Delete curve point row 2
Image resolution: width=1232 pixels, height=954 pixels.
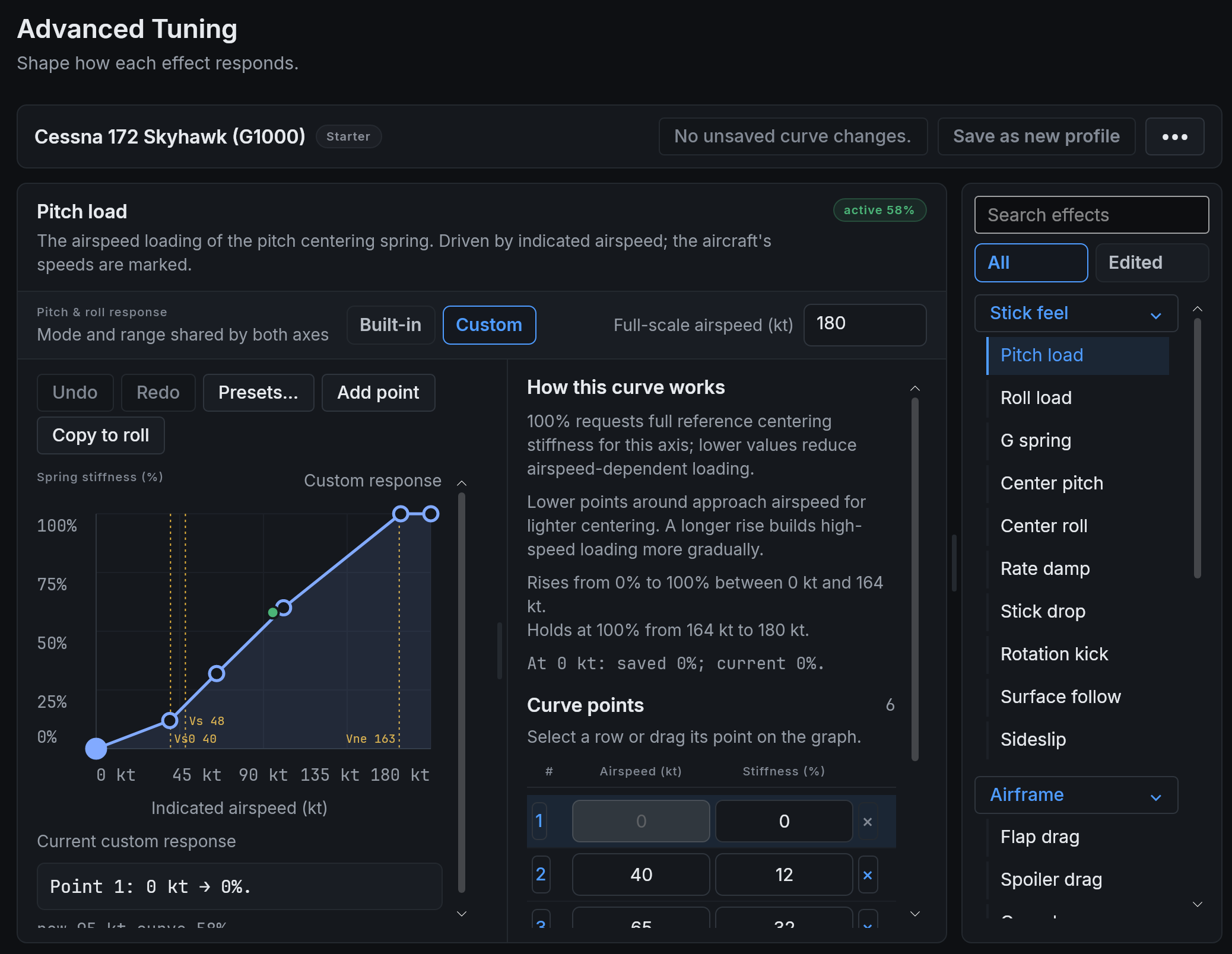[868, 875]
